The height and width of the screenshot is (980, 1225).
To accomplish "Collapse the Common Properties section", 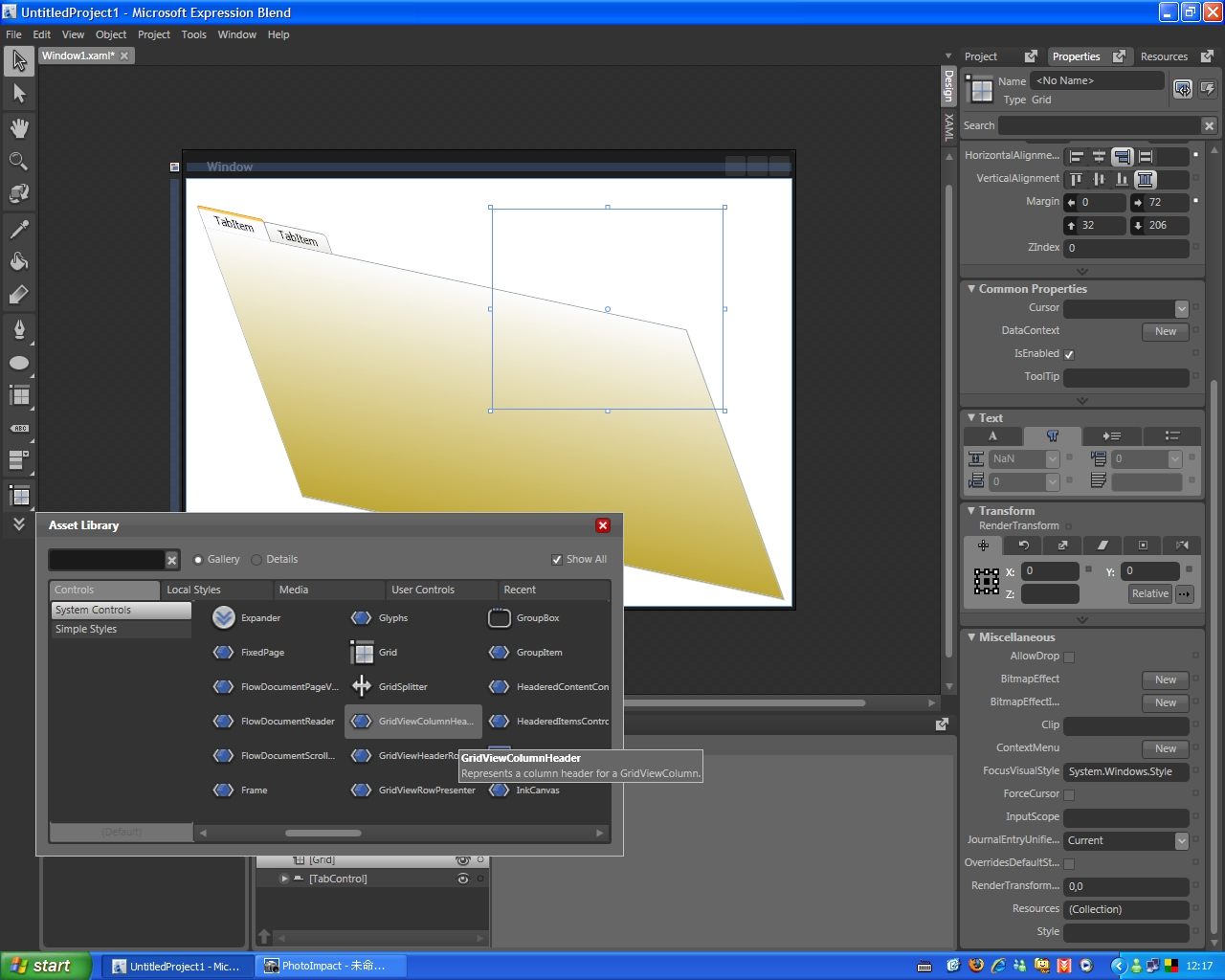I will coord(971,289).
